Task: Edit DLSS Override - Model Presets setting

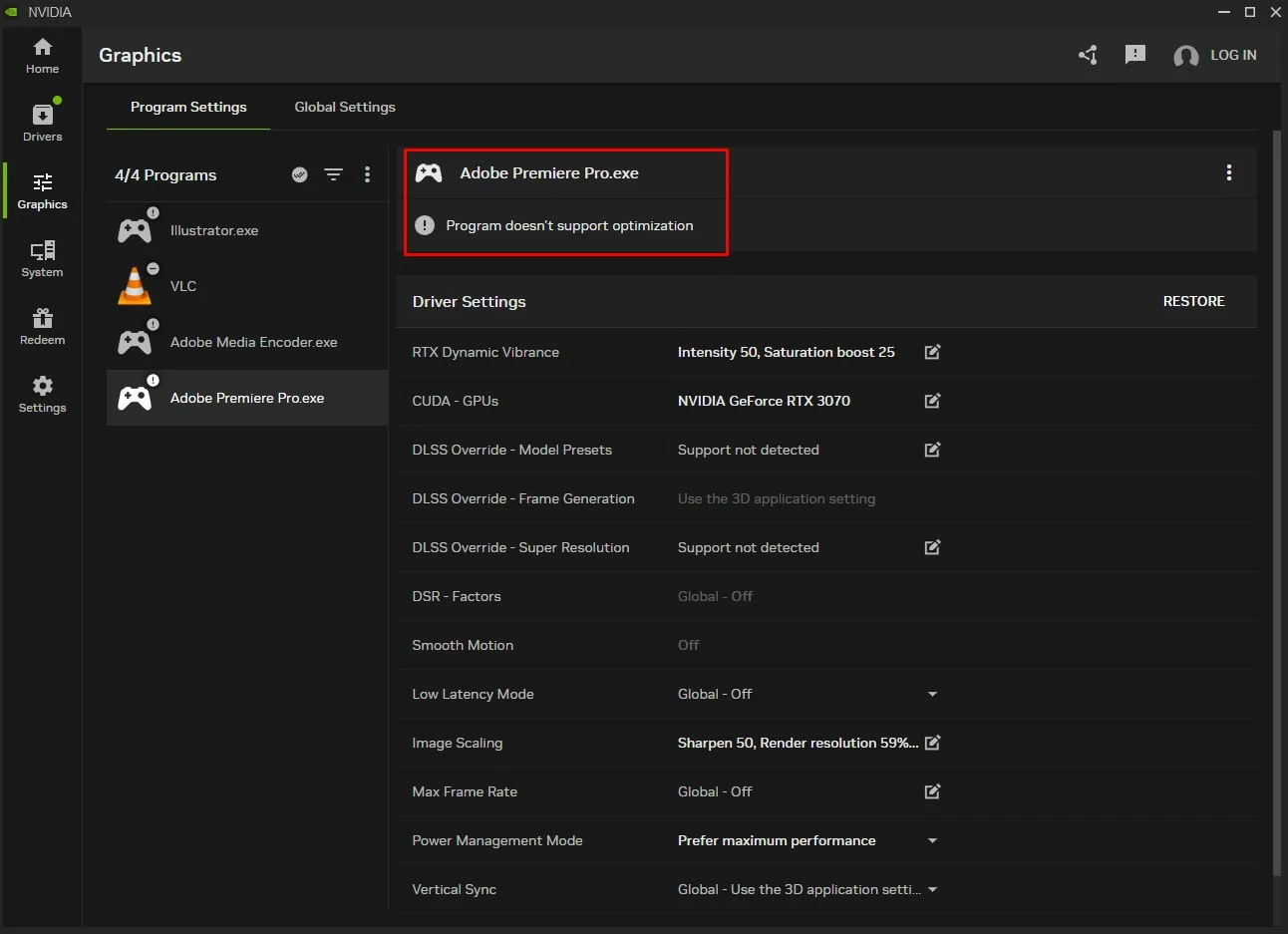Action: point(932,450)
